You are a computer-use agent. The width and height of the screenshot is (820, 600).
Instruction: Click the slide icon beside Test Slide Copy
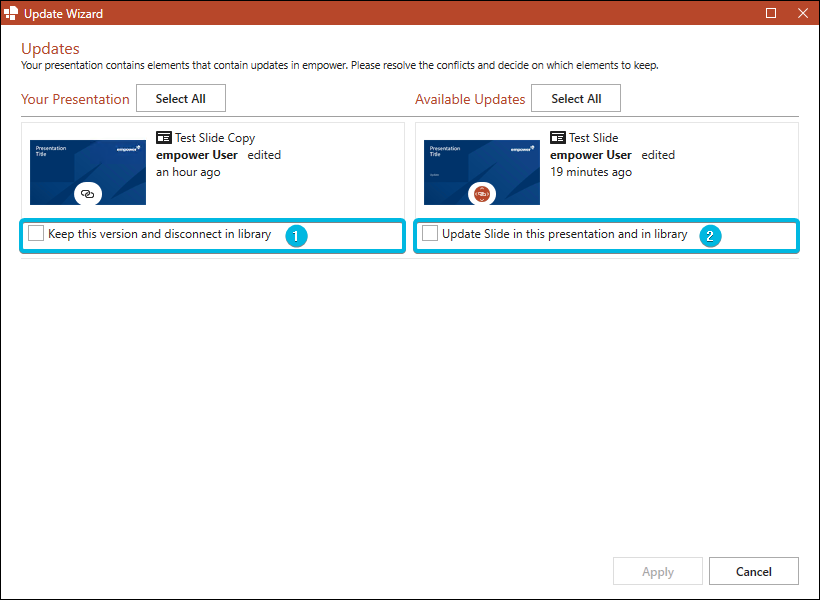(x=164, y=138)
